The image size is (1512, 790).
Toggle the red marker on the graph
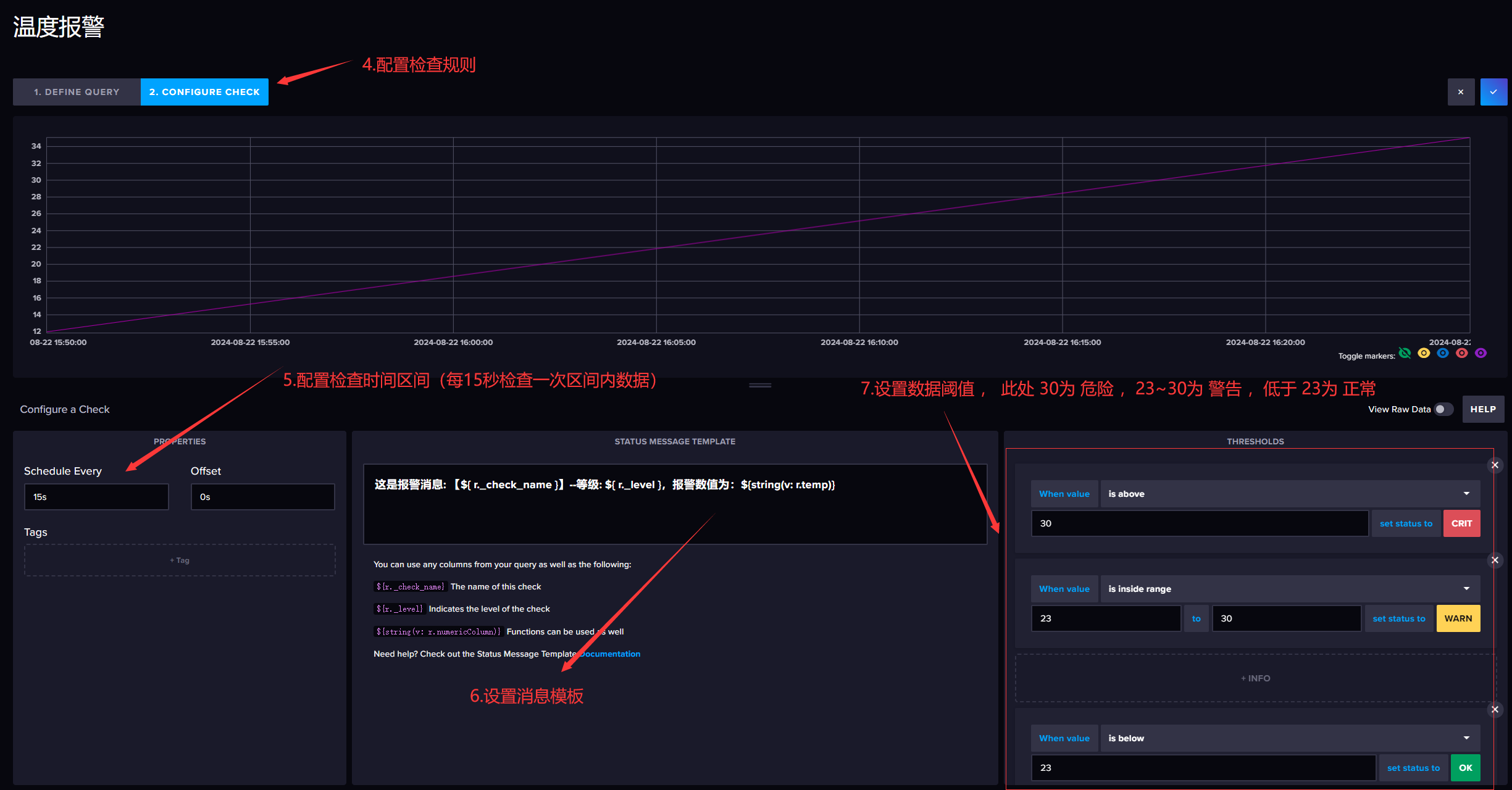[x=1462, y=352]
